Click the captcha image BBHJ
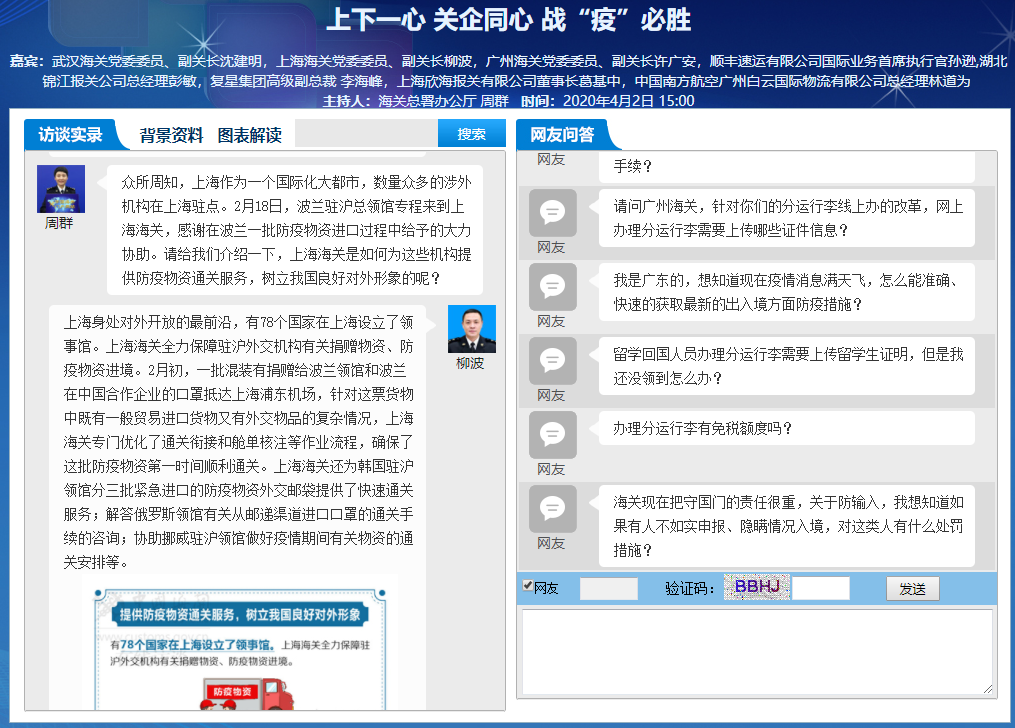The height and width of the screenshot is (728, 1015). tap(757, 587)
